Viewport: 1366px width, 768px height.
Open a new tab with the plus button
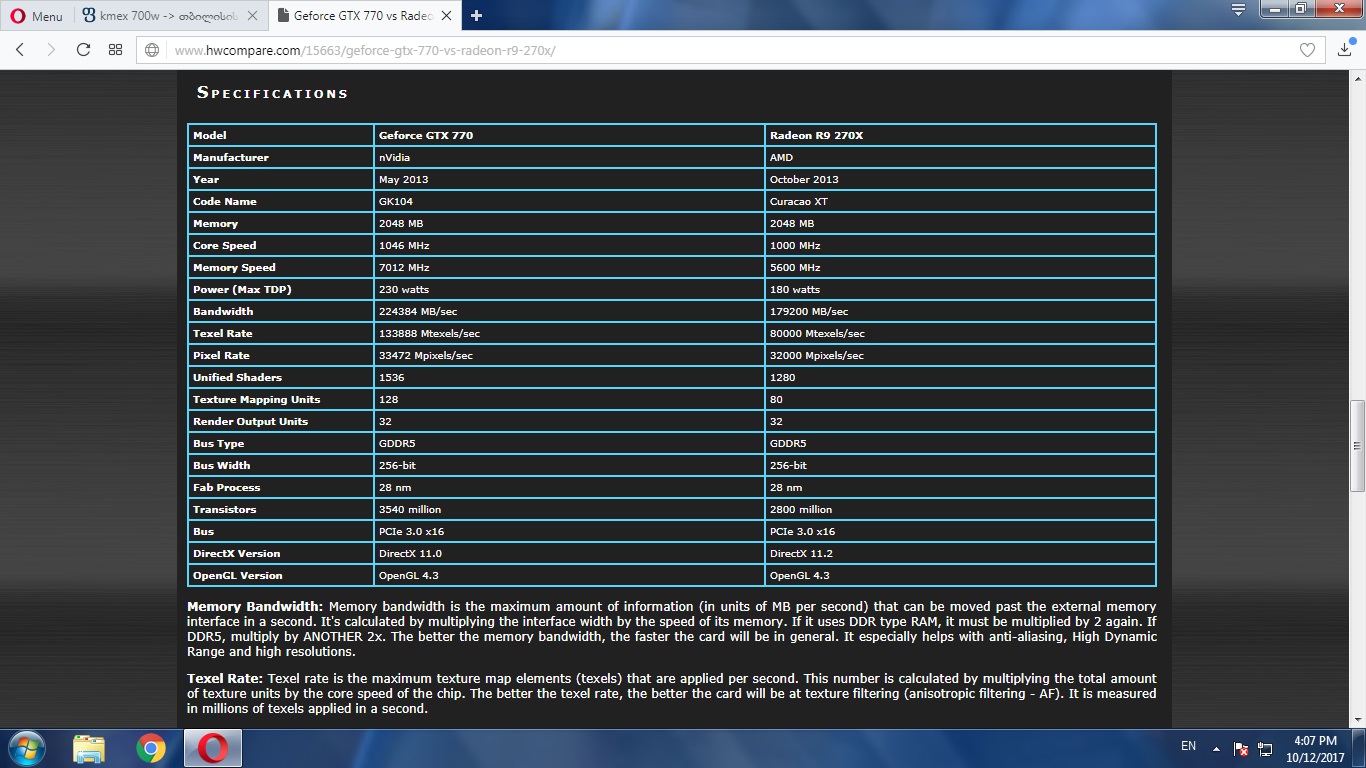476,16
